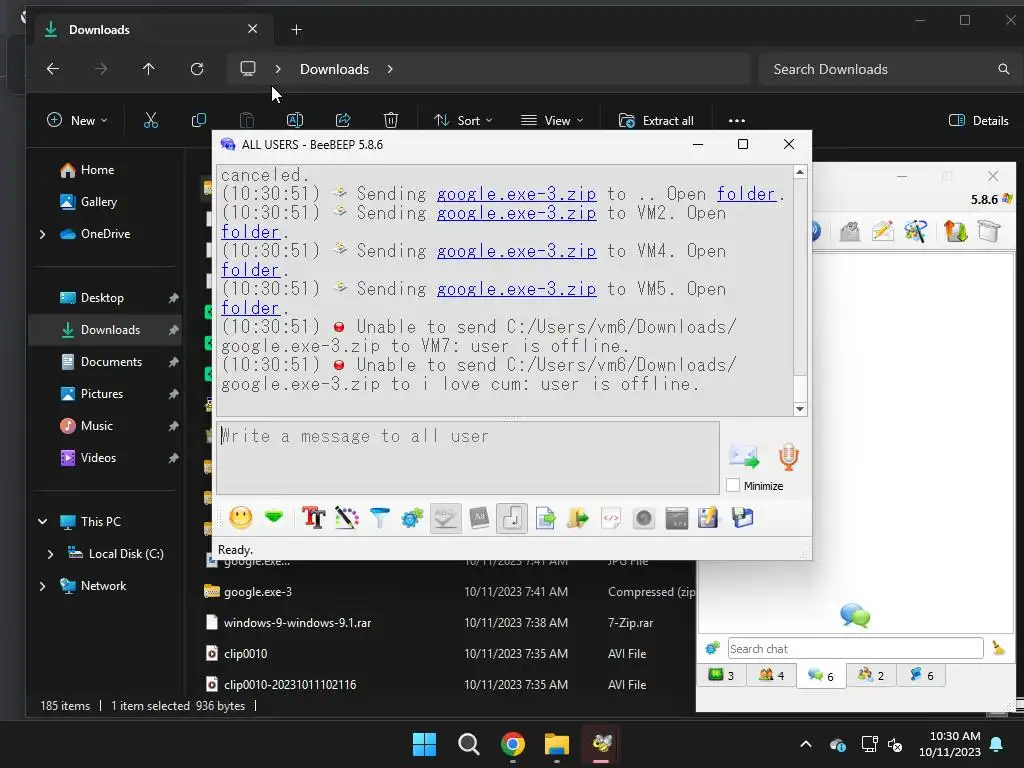Click the 'folder' link on the first Sending line
Screen dimensions: 1024x768
click(x=746, y=194)
